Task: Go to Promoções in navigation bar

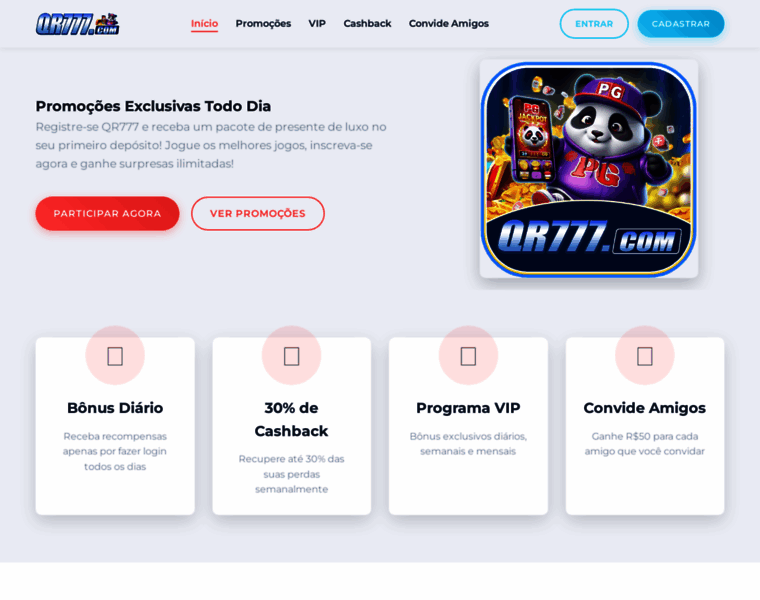Action: click(x=263, y=24)
